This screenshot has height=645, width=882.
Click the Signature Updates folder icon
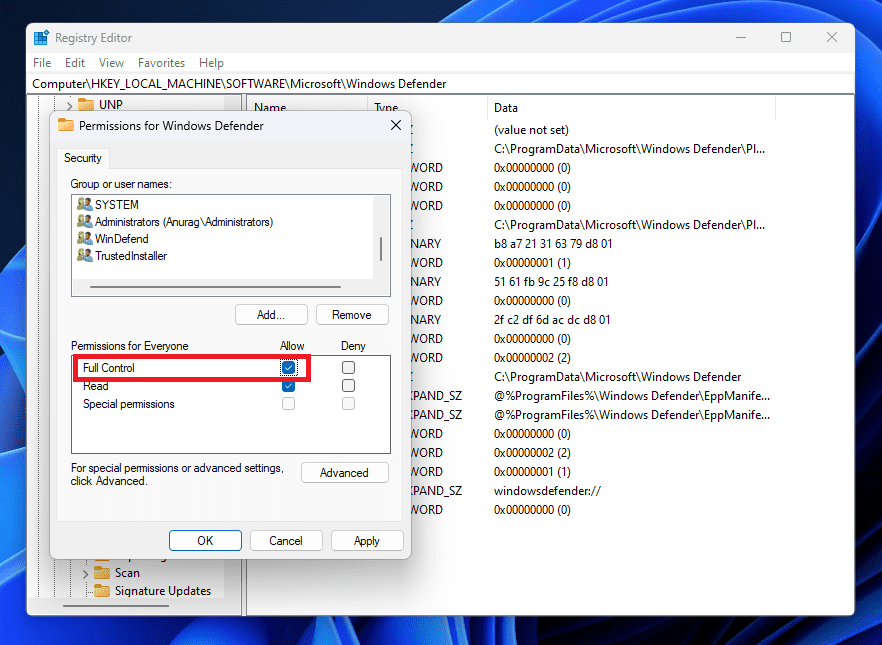[102, 591]
